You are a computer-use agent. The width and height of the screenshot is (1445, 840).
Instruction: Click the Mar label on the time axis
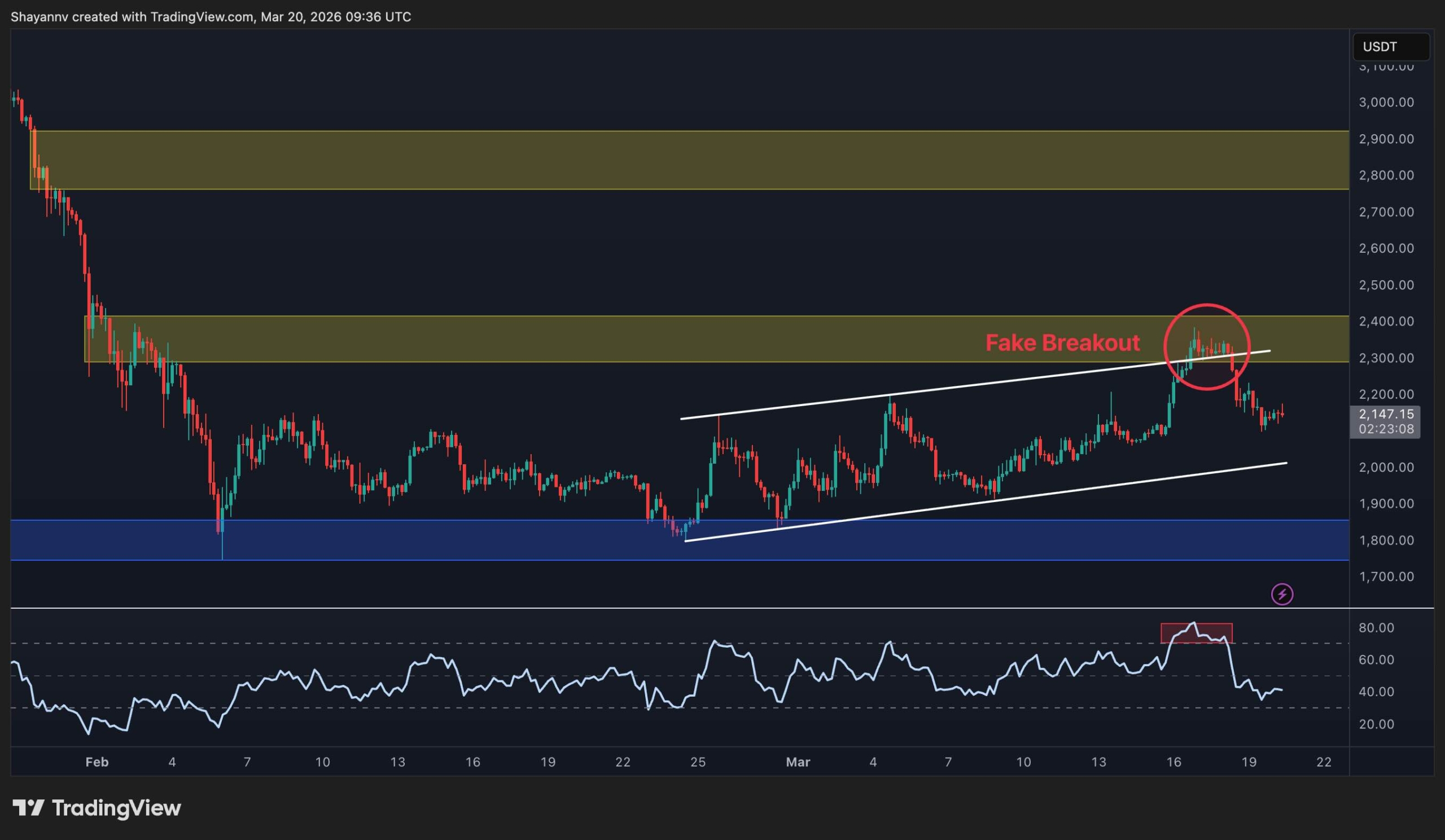[799, 762]
